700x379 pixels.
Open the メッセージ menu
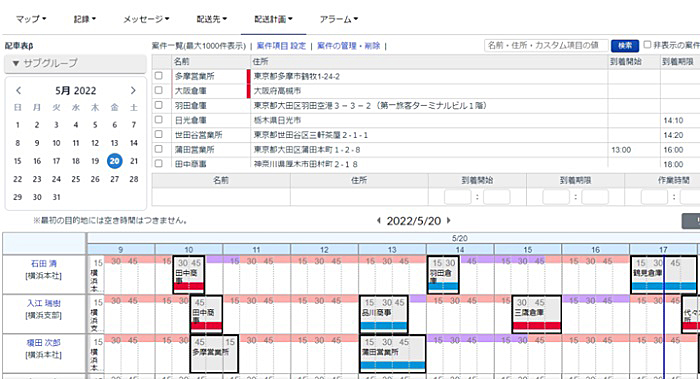(x=146, y=19)
